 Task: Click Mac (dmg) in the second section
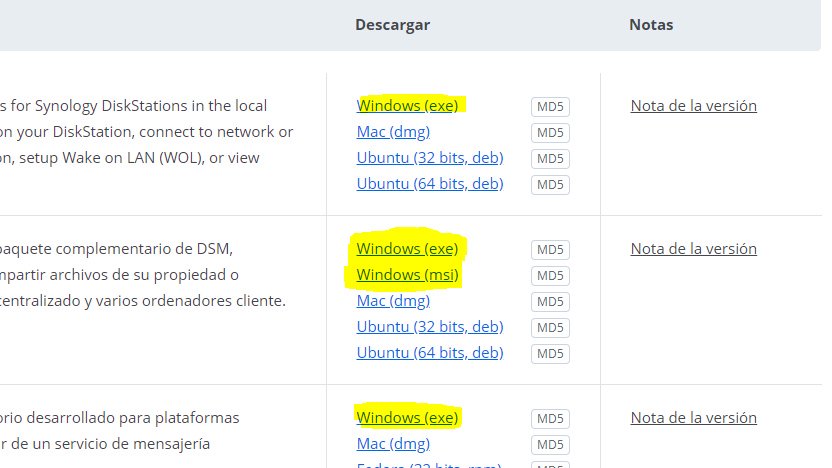[x=393, y=300]
